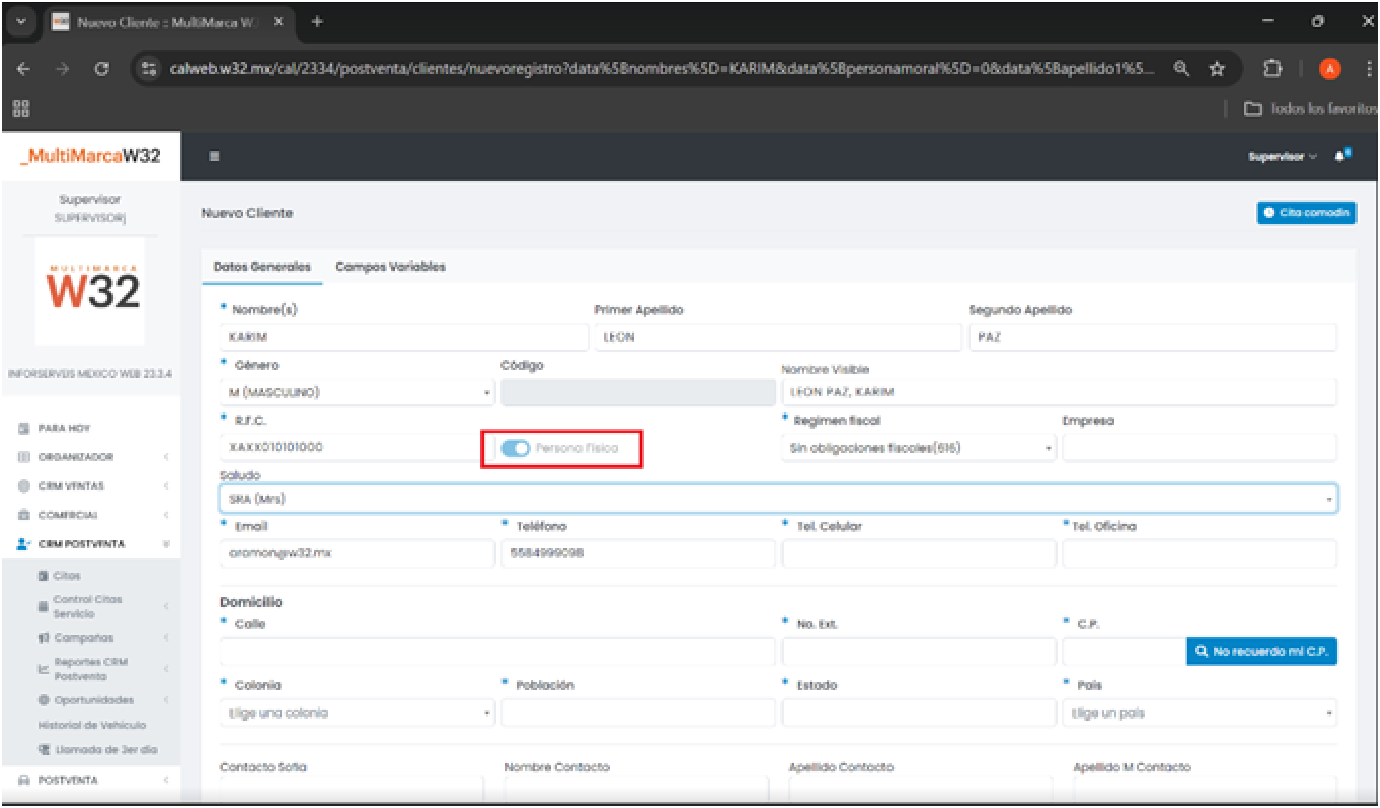The width and height of the screenshot is (1380, 808).
Task: Open the browser extensions puzzle icon
Action: point(1272,69)
